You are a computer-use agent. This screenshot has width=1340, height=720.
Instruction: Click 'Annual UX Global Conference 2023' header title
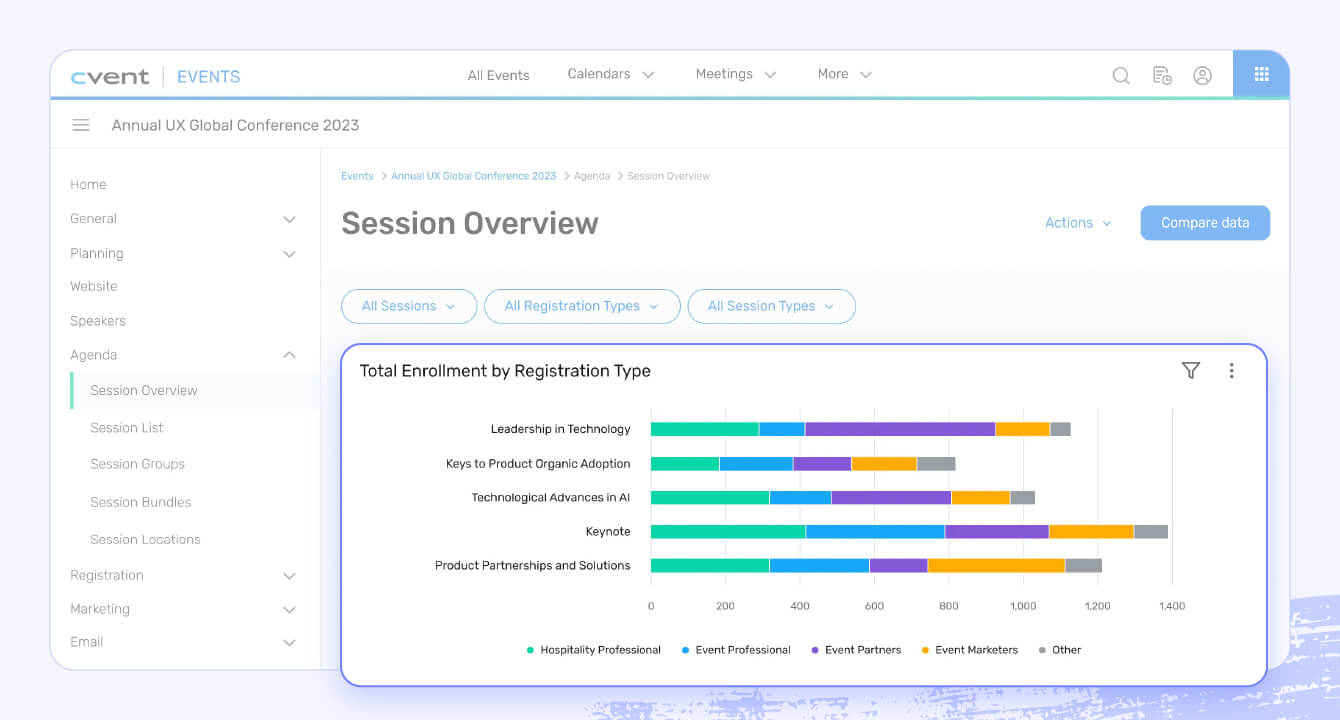(x=235, y=125)
